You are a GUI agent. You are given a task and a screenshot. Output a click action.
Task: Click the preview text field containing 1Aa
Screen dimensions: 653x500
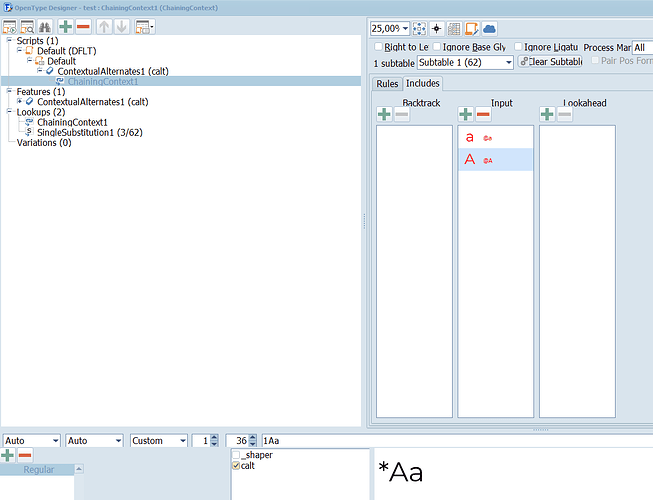457,440
